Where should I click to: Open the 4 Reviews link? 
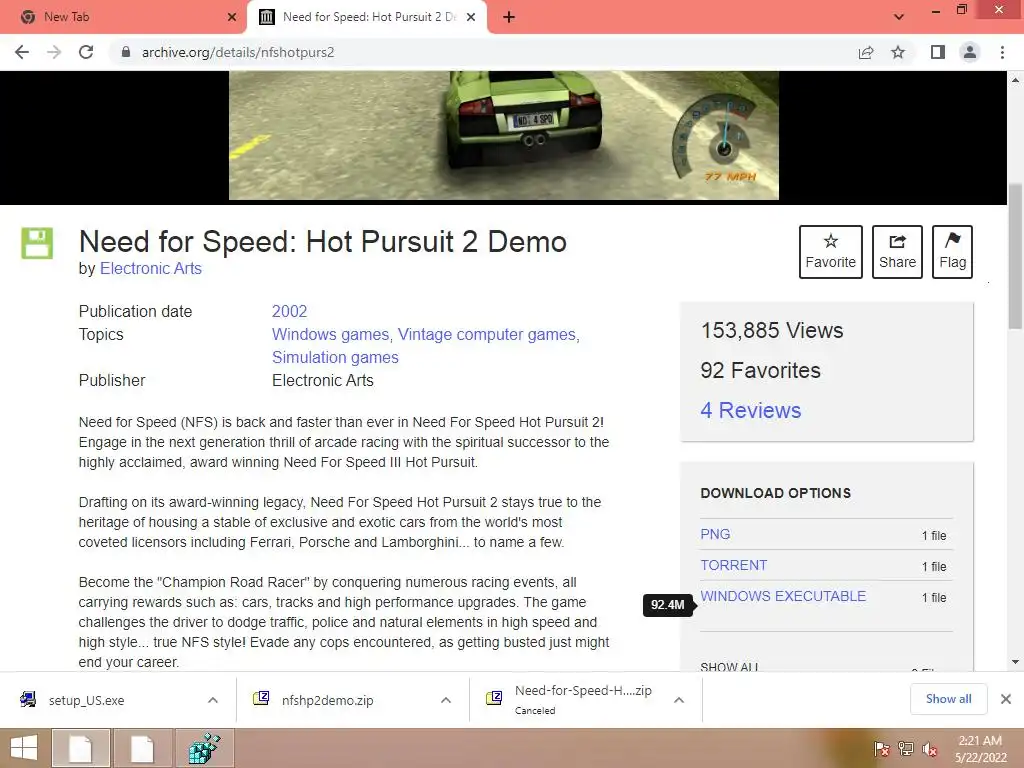[750, 410]
